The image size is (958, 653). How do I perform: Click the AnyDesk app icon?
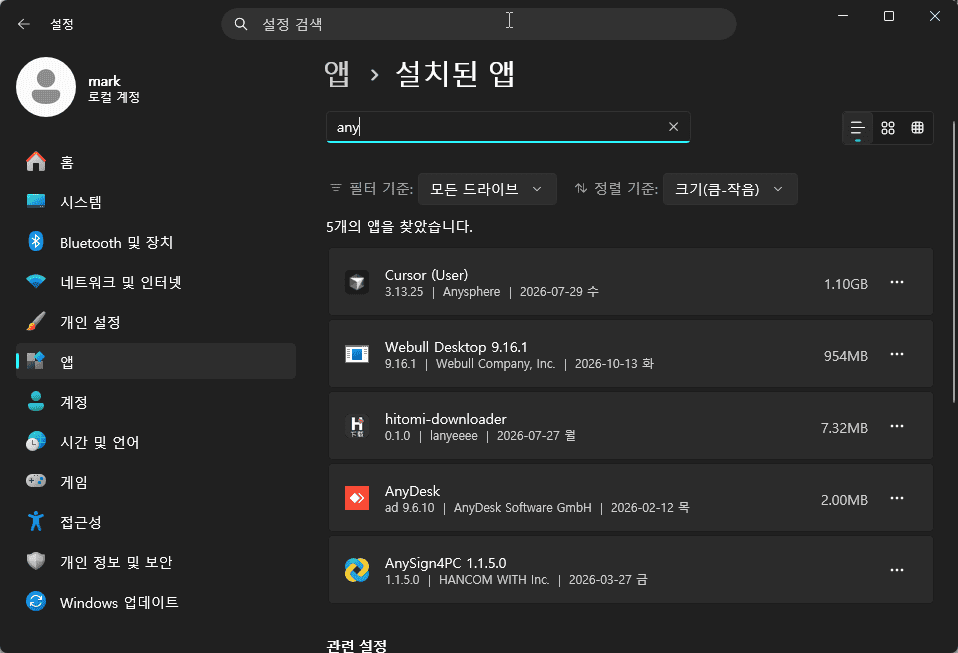pos(357,498)
